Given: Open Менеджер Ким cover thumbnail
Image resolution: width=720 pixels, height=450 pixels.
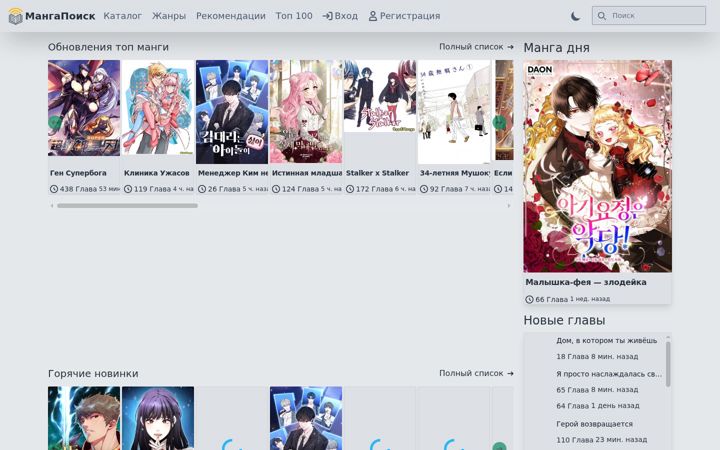Looking at the screenshot, I should click(232, 112).
